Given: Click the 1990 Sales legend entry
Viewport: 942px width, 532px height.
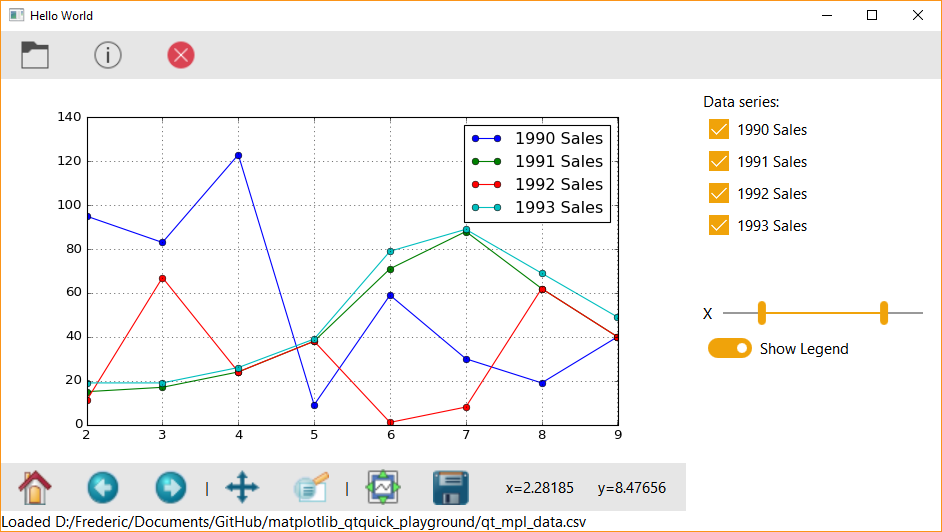Looking at the screenshot, I should click(x=538, y=138).
